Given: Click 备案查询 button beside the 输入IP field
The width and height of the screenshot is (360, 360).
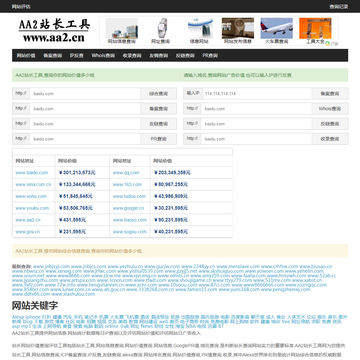Looking at the screenshot, I should pos(330,94).
